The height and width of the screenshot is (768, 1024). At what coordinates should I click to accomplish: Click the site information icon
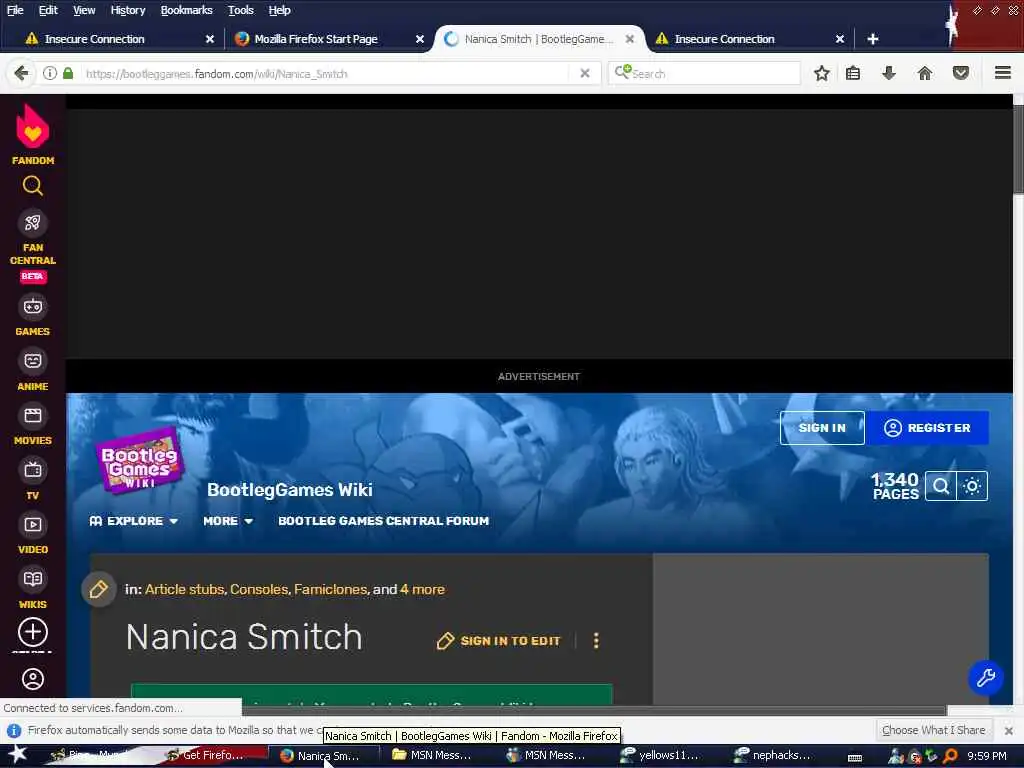click(x=50, y=74)
